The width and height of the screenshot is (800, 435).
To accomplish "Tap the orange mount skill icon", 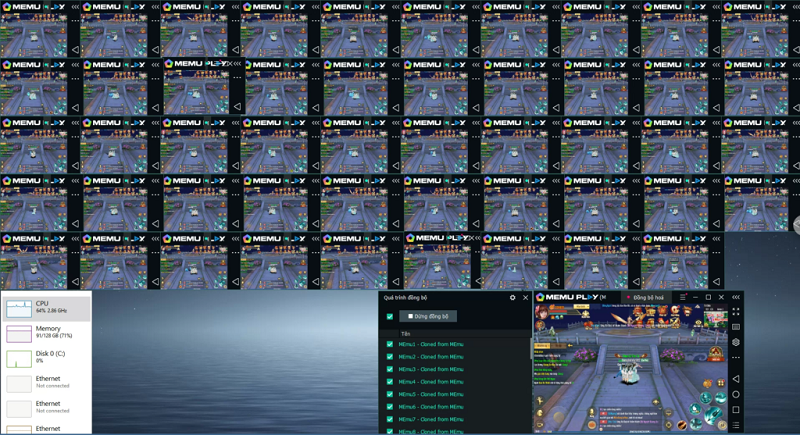I will (682, 424).
